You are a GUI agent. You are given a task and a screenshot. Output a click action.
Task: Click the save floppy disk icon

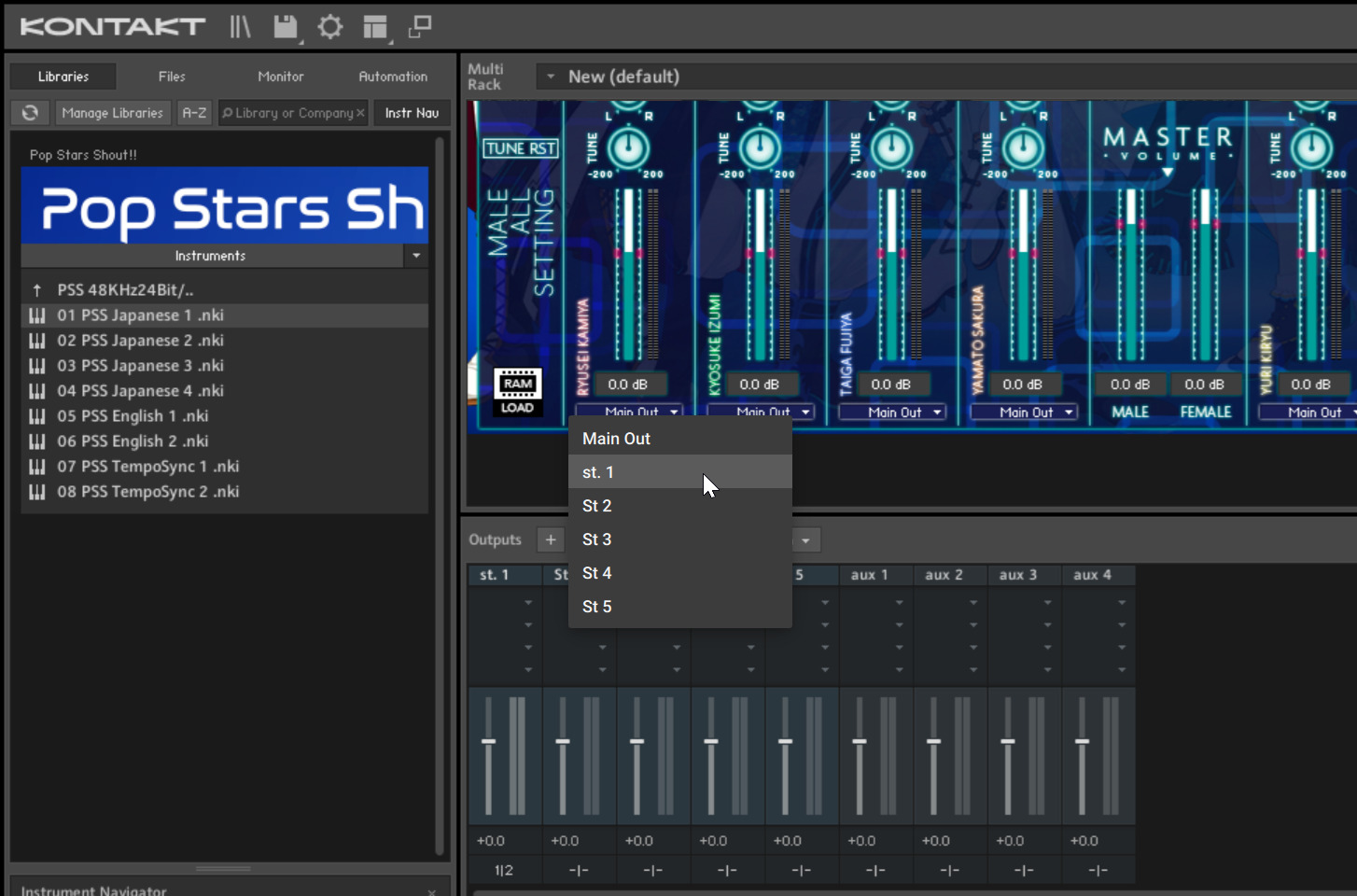(286, 27)
